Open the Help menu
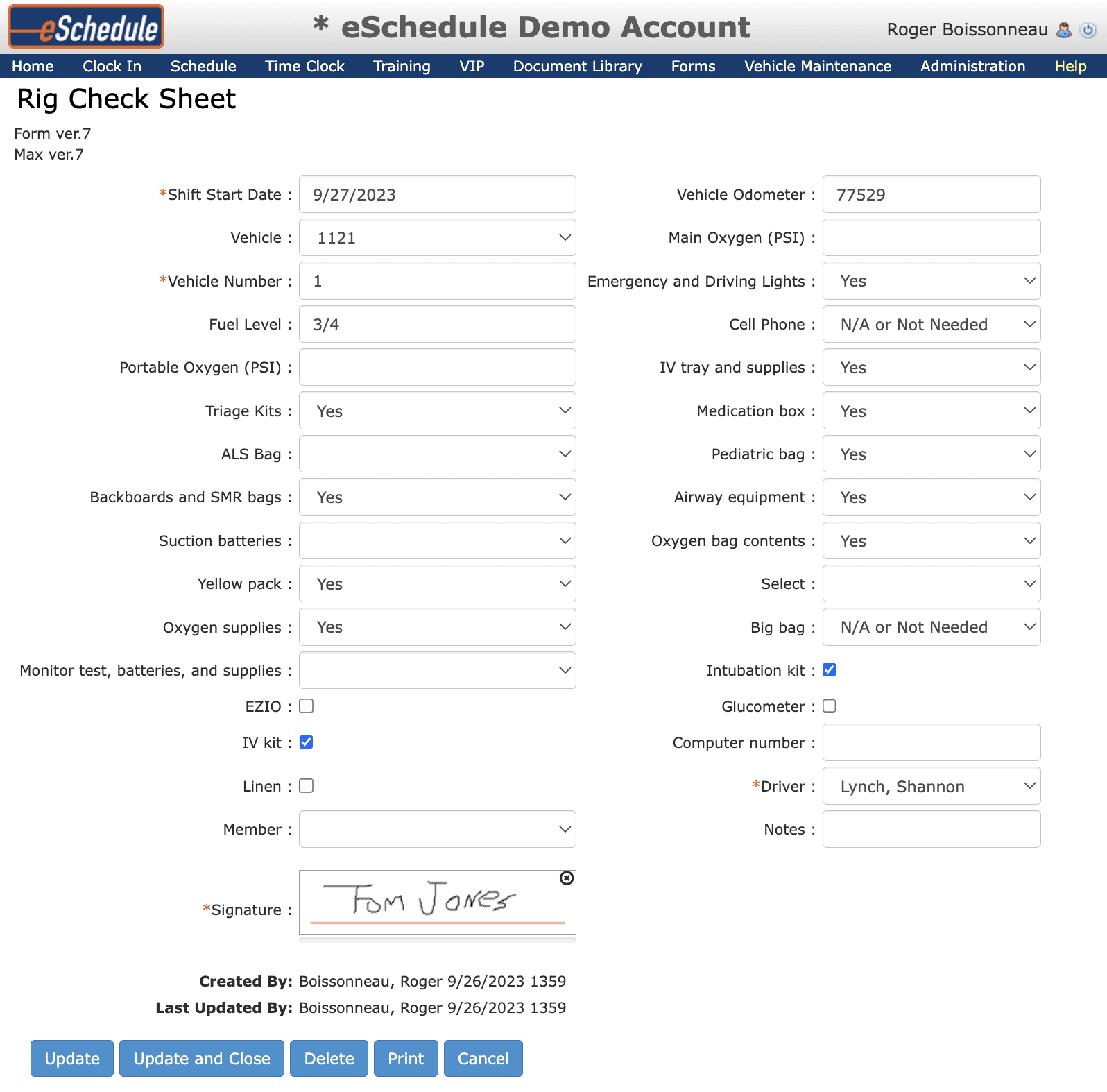 pyautogui.click(x=1070, y=67)
